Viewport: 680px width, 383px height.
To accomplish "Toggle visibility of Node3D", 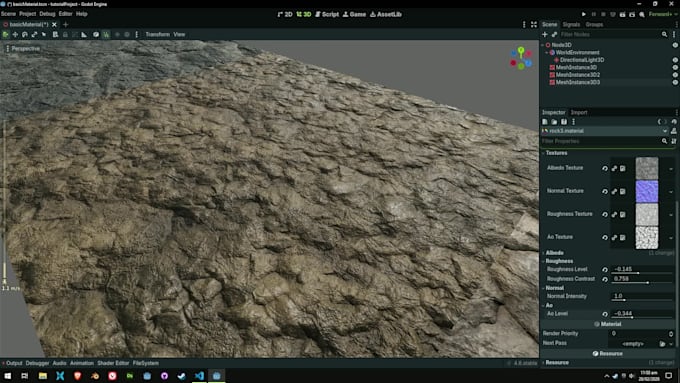I will pos(675,45).
